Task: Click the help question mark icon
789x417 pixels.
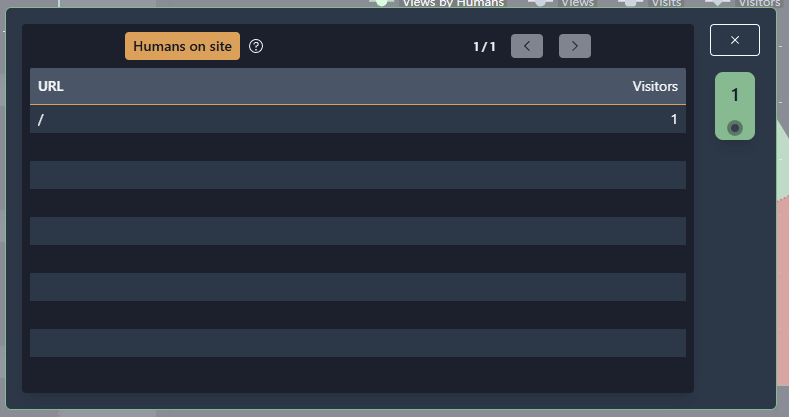Action: 256,46
